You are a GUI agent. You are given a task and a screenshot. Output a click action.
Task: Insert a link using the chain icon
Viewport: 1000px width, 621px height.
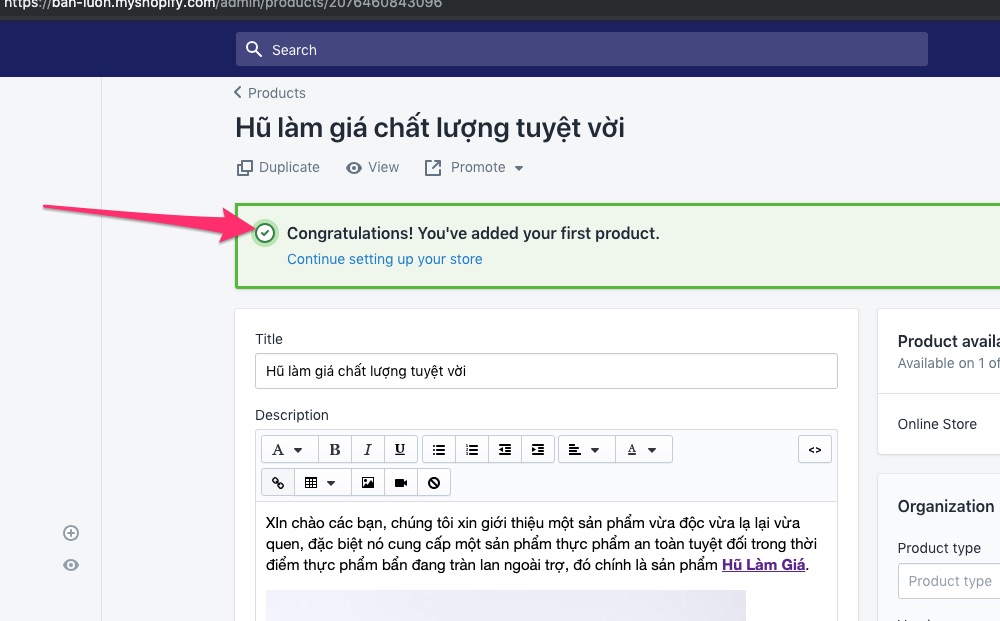tap(278, 482)
